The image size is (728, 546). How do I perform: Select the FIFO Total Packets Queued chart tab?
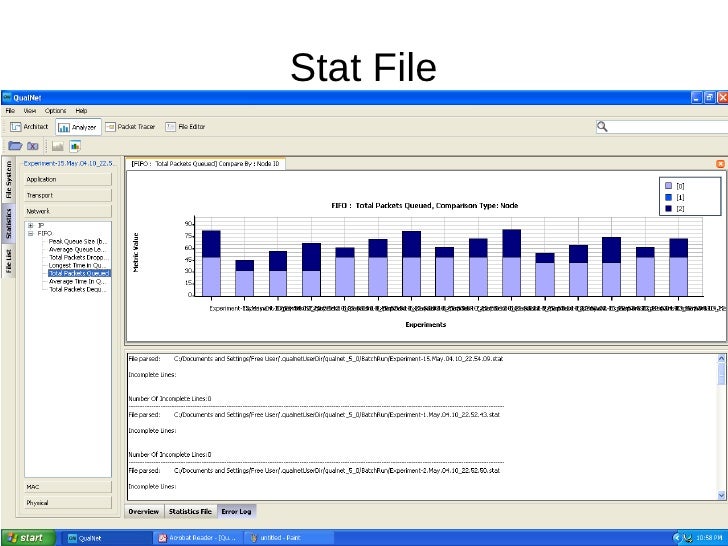pos(205,164)
